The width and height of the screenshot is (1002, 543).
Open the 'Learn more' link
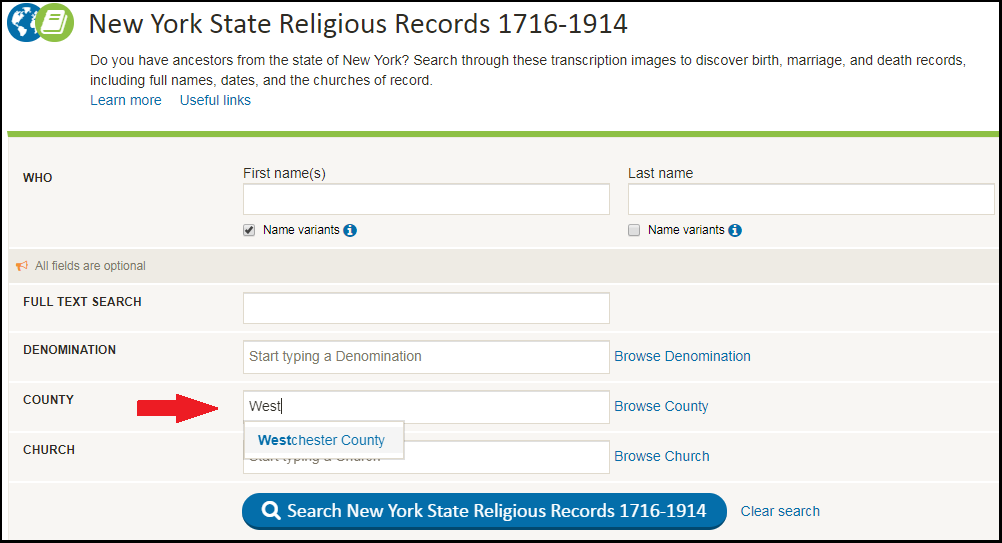(x=125, y=100)
